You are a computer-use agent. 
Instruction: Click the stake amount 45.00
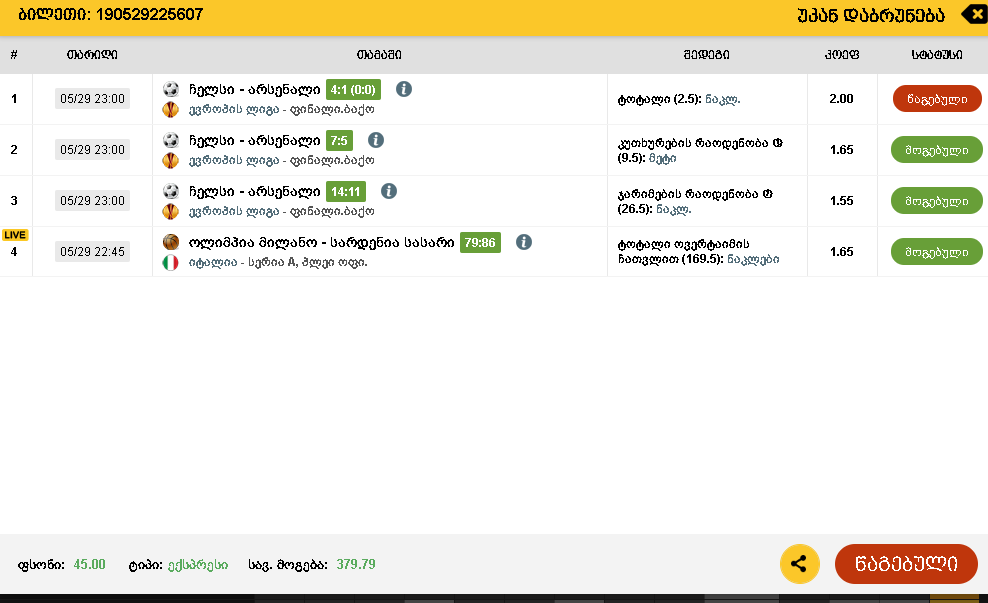pyautogui.click(x=89, y=565)
